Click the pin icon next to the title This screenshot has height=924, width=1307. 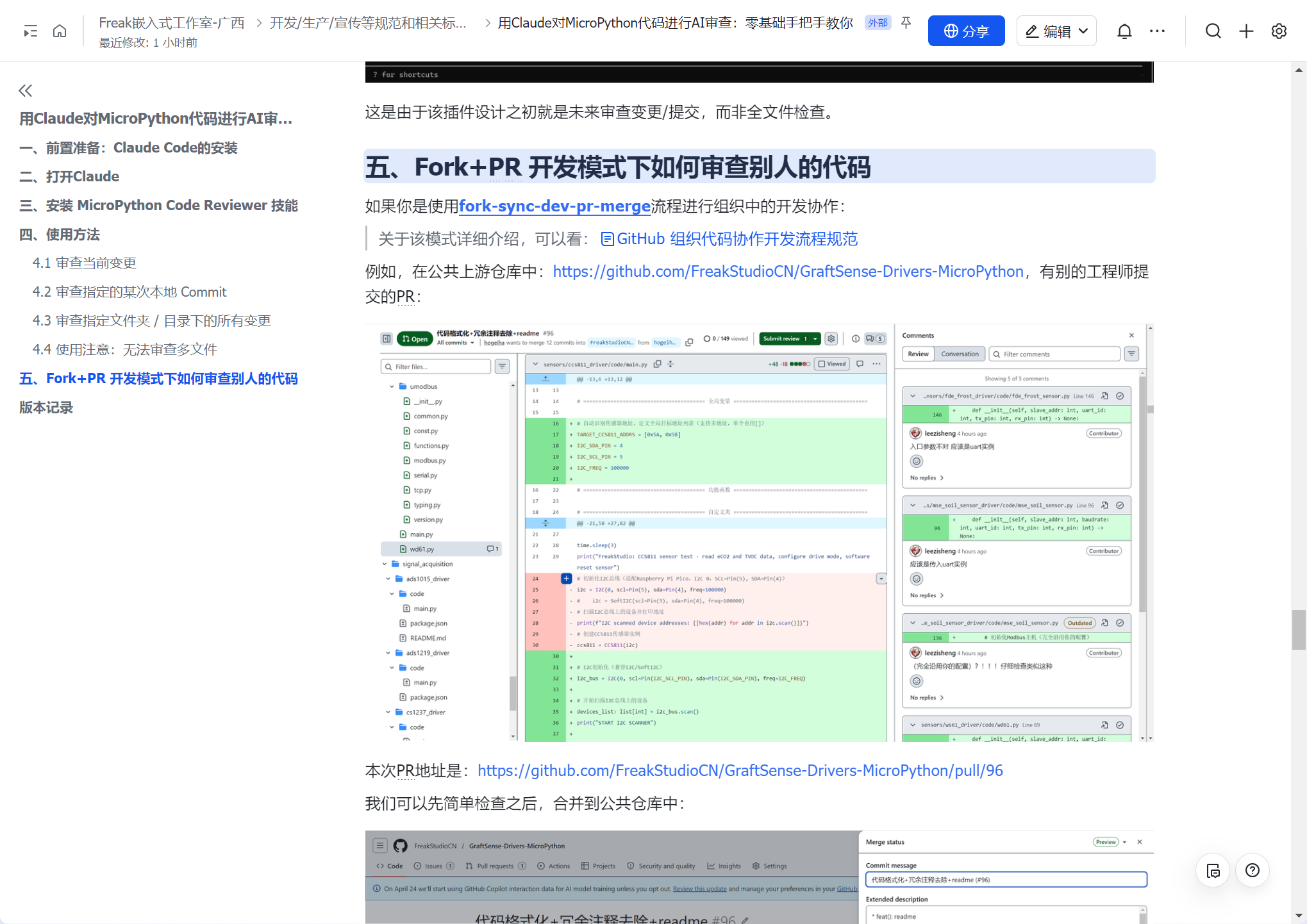click(x=906, y=23)
